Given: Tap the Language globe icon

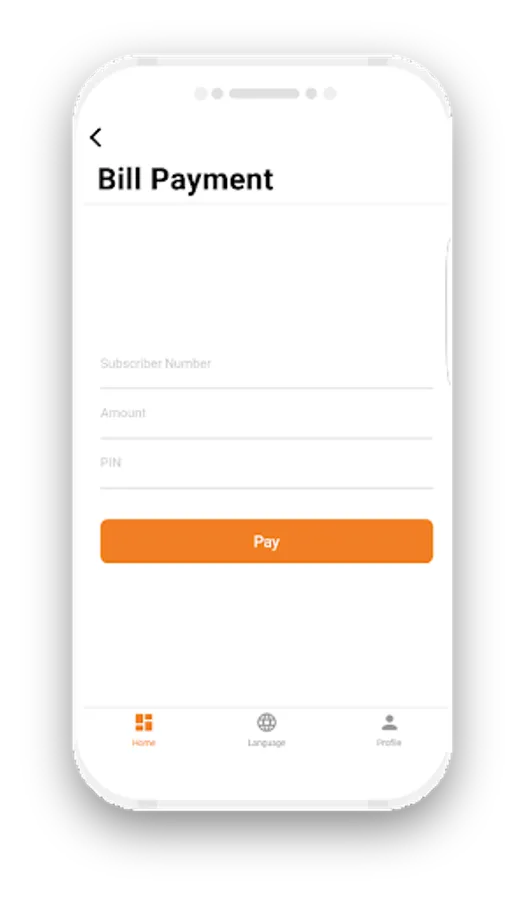Looking at the screenshot, I should [266, 722].
